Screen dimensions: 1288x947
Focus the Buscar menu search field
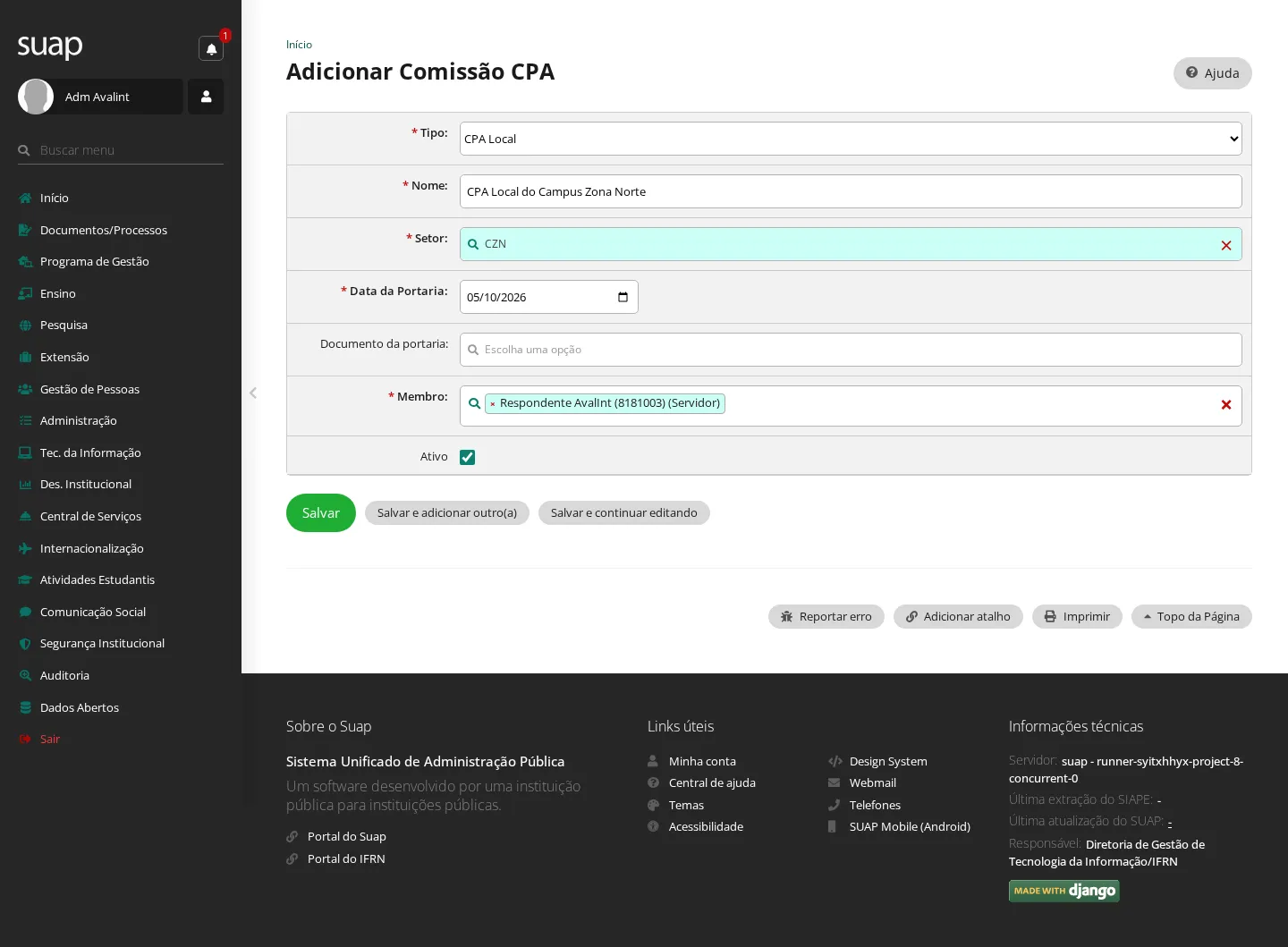click(121, 150)
